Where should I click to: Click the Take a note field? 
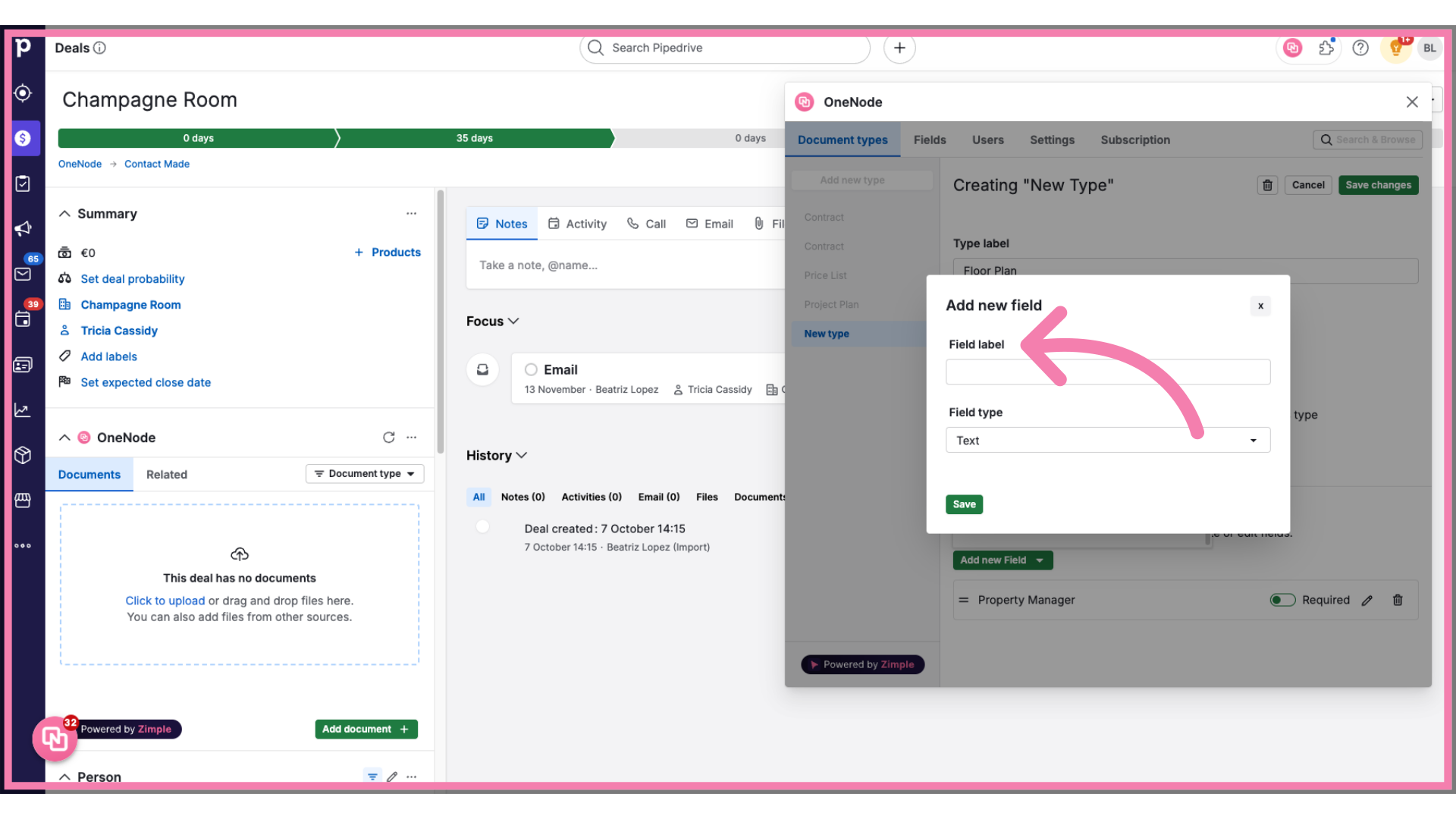(626, 265)
